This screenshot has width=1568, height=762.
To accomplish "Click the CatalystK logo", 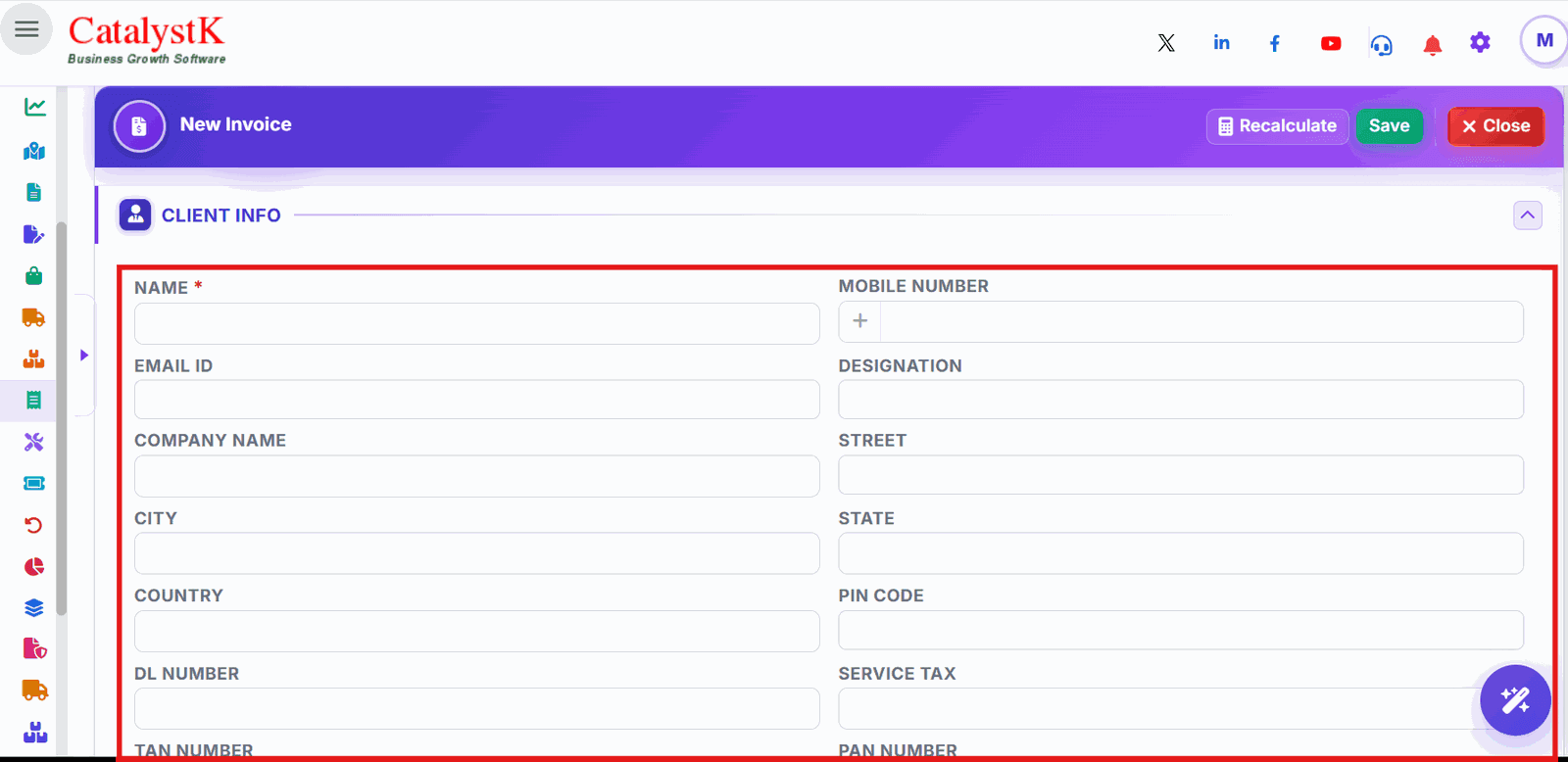I will click(x=147, y=40).
